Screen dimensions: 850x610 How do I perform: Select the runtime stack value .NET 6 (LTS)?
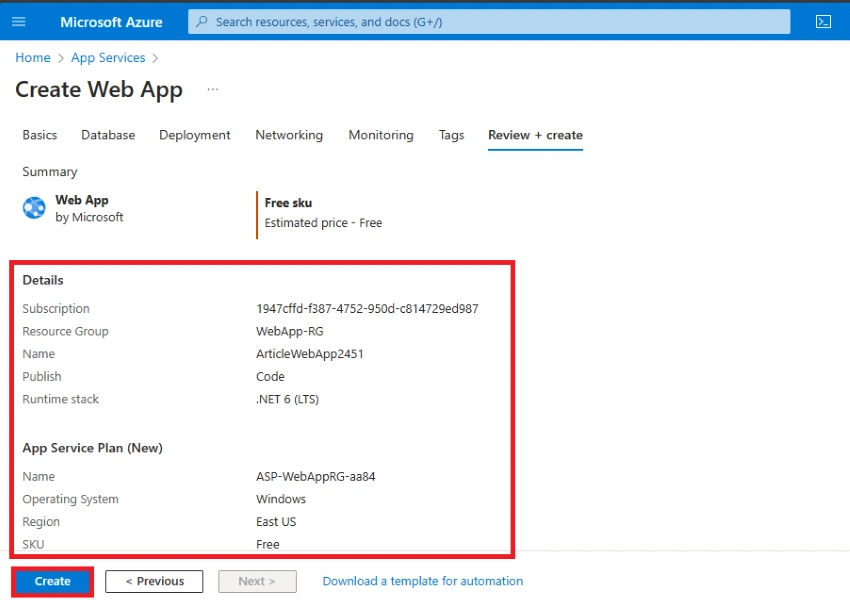pos(287,399)
